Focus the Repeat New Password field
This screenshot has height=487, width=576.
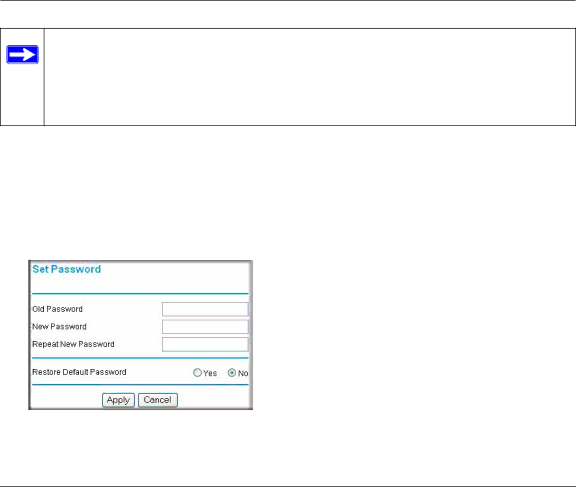(x=205, y=344)
